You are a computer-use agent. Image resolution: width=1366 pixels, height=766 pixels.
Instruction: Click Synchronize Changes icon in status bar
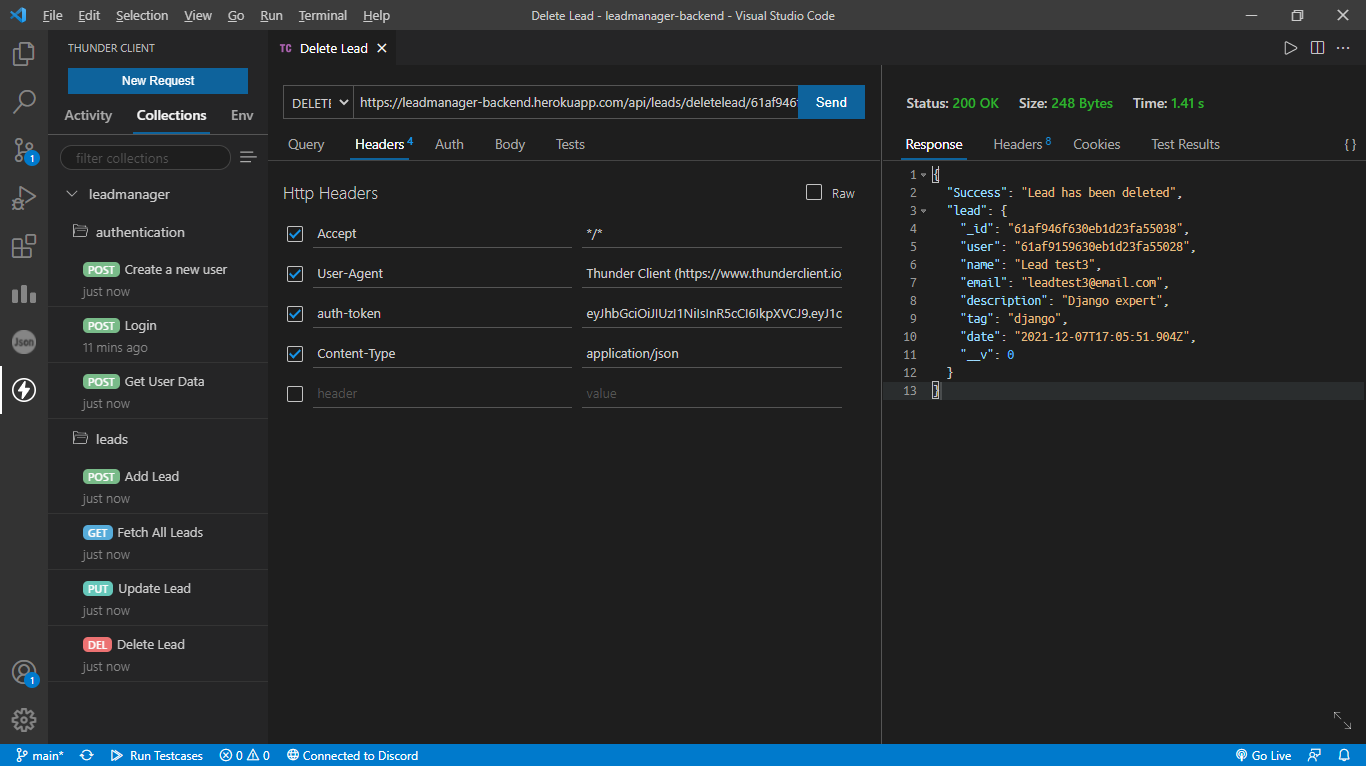[x=87, y=756]
